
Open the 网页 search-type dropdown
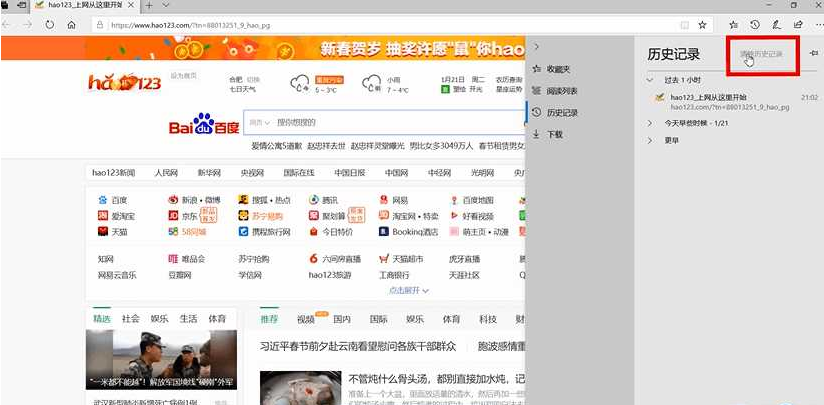[x=259, y=122]
